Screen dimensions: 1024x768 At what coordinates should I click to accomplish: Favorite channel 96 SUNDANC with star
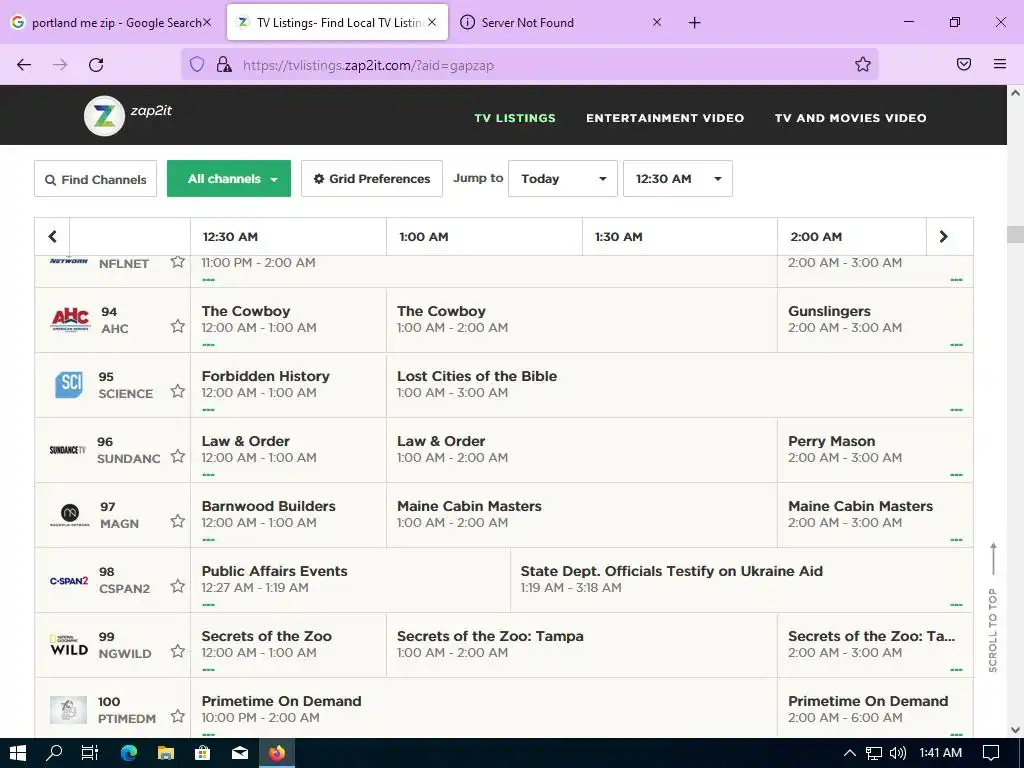click(178, 456)
